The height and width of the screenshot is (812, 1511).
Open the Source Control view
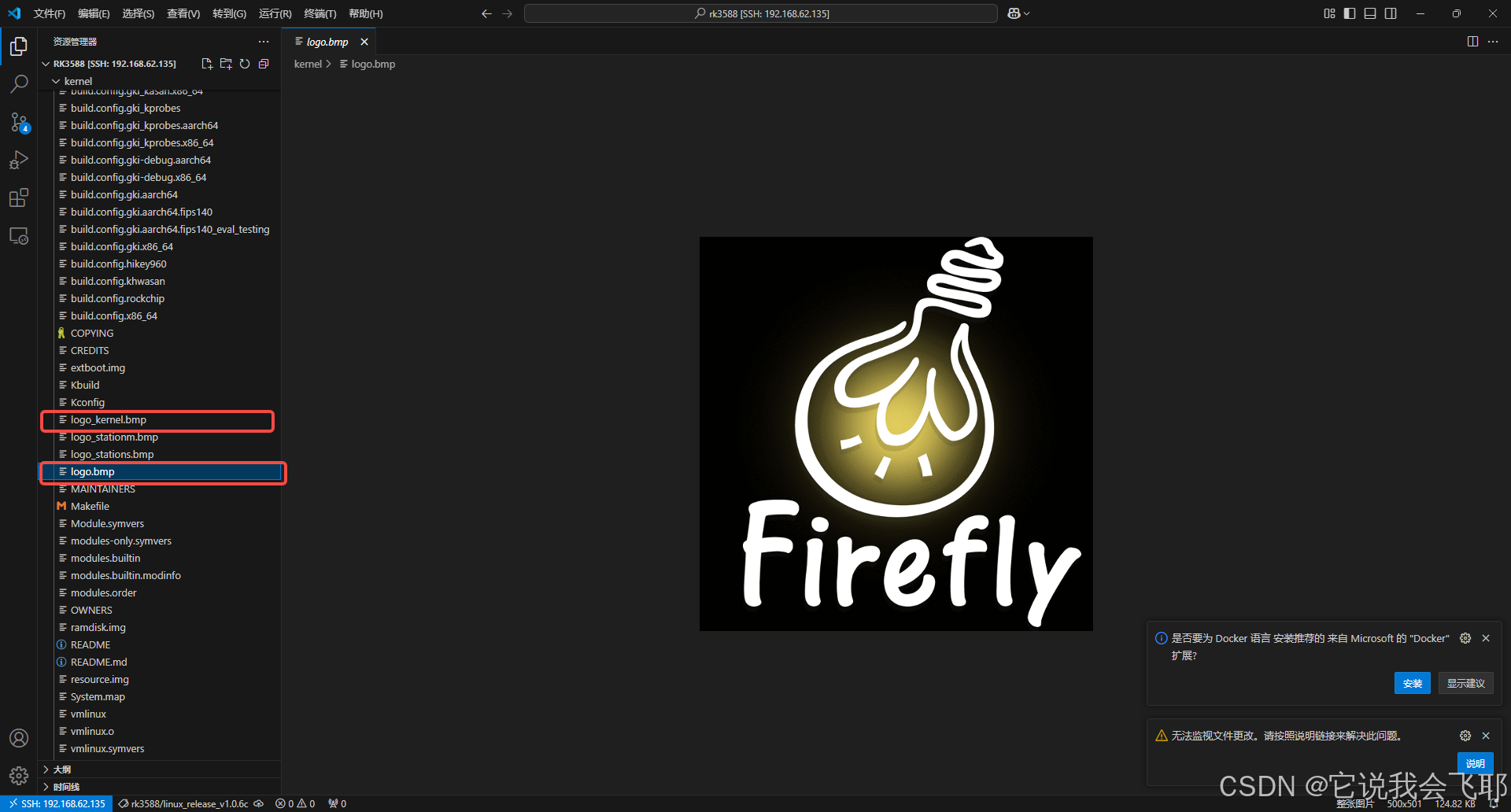click(x=19, y=122)
